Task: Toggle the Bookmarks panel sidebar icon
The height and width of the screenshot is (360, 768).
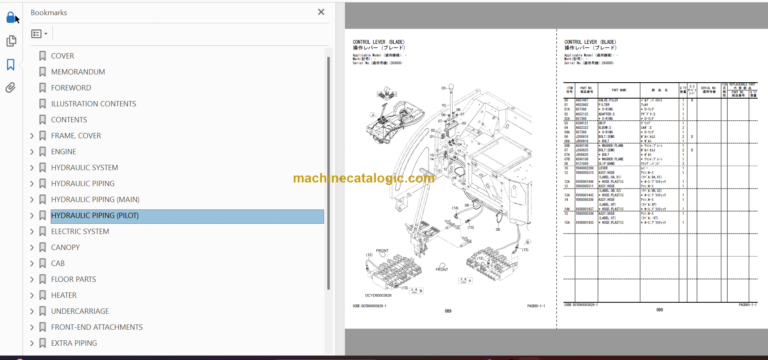Action: point(11,65)
